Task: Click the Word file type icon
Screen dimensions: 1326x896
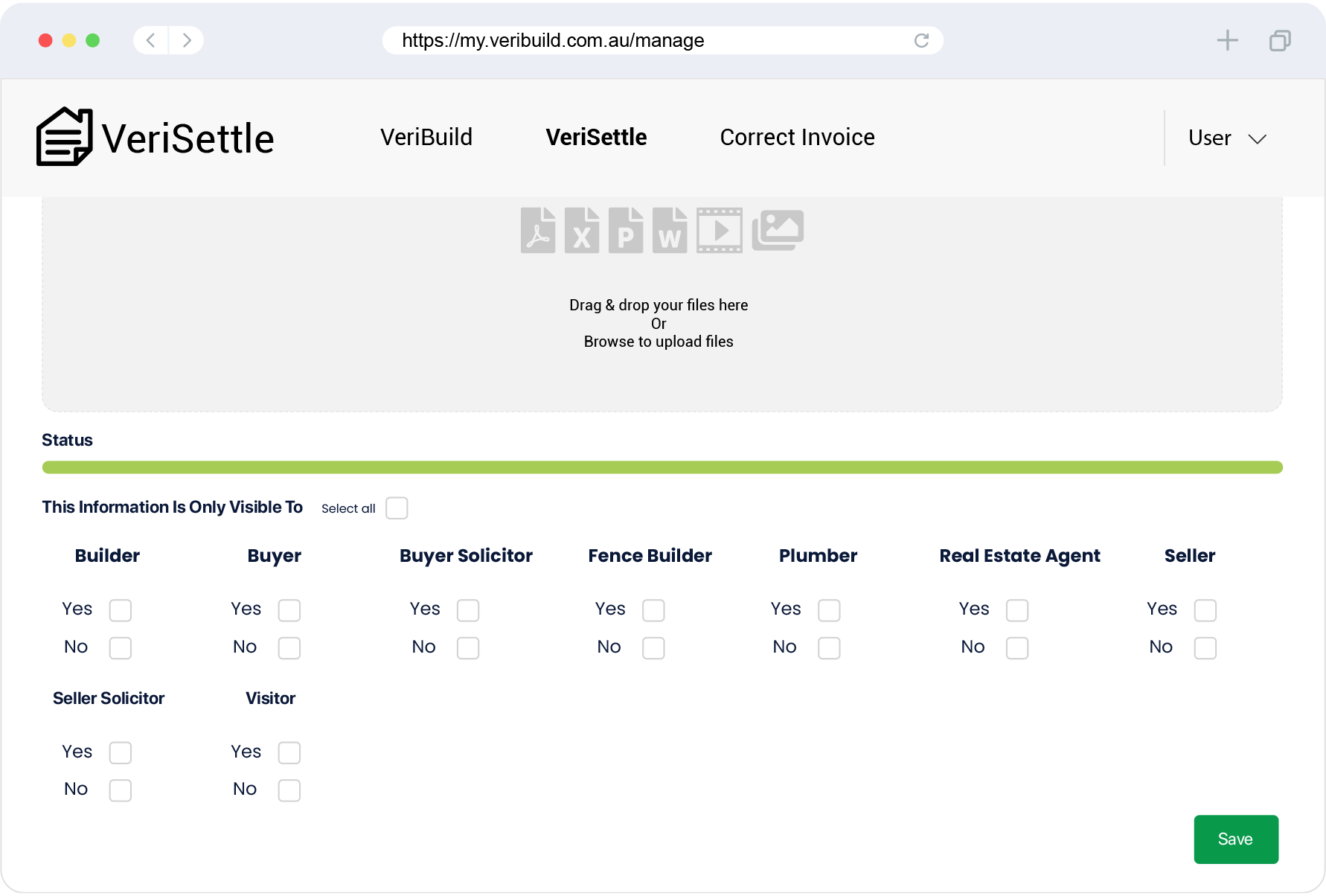Action: pyautogui.click(x=670, y=231)
